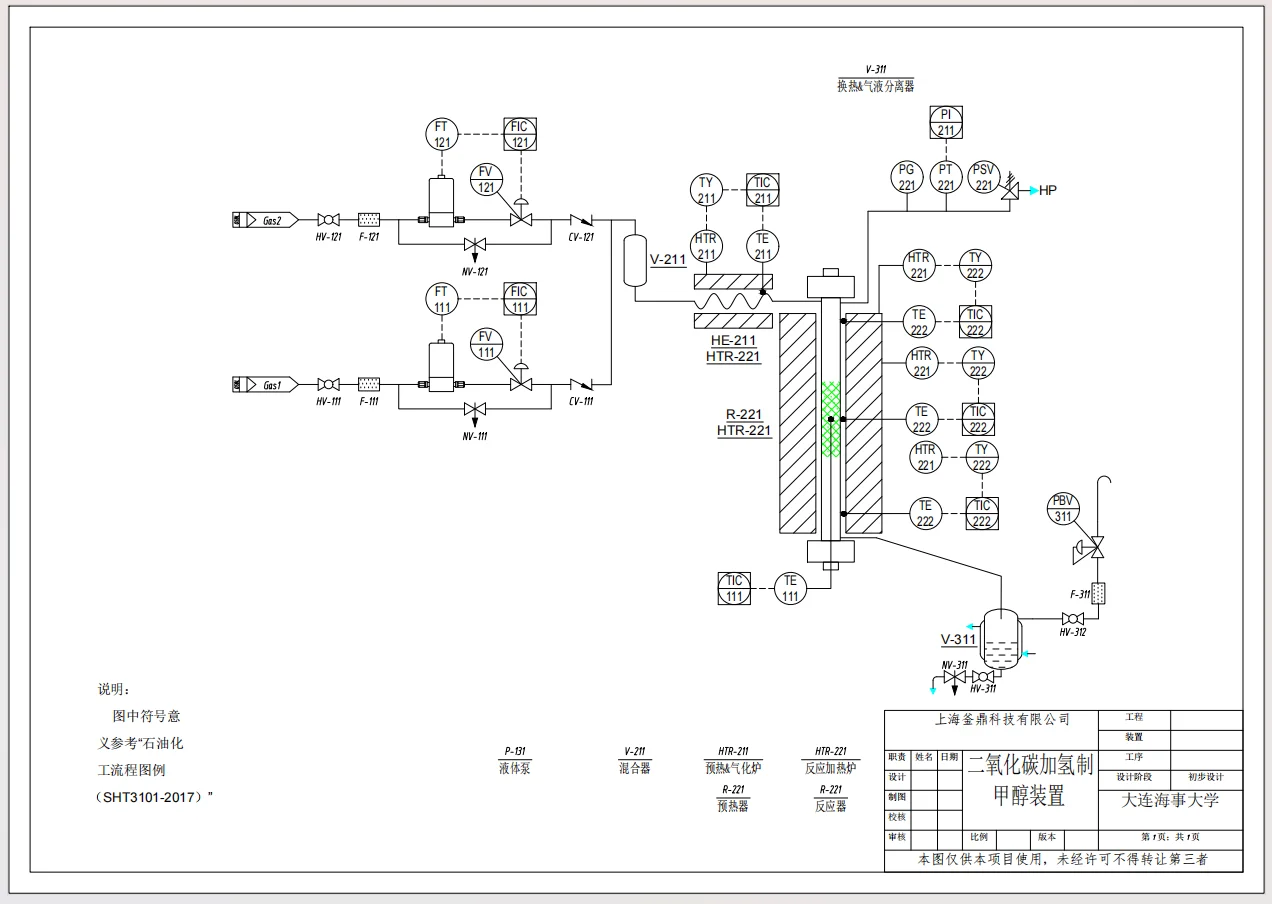Select the NV-311 valve label
This screenshot has height=904, width=1272.
[955, 665]
